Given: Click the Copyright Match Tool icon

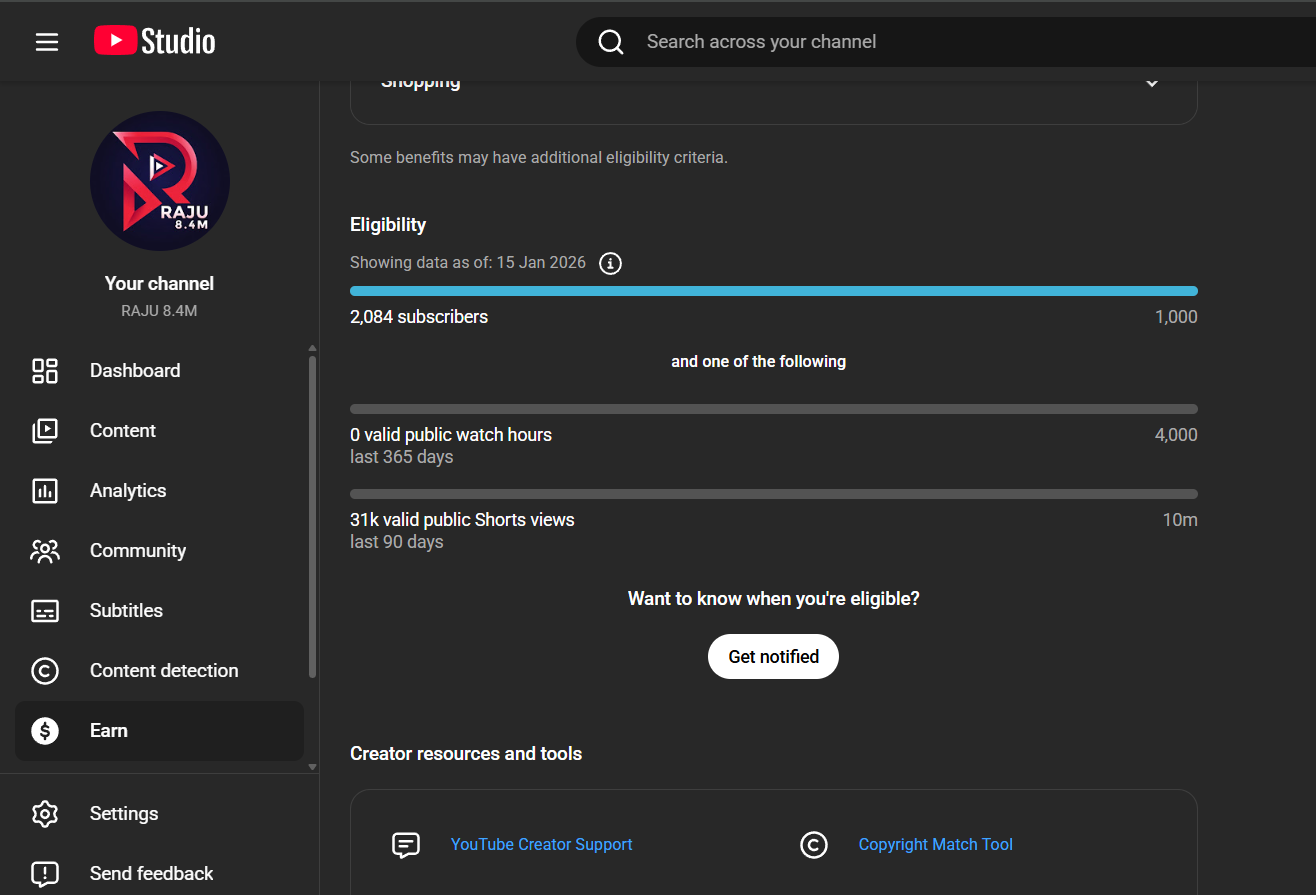Looking at the screenshot, I should pos(814,845).
